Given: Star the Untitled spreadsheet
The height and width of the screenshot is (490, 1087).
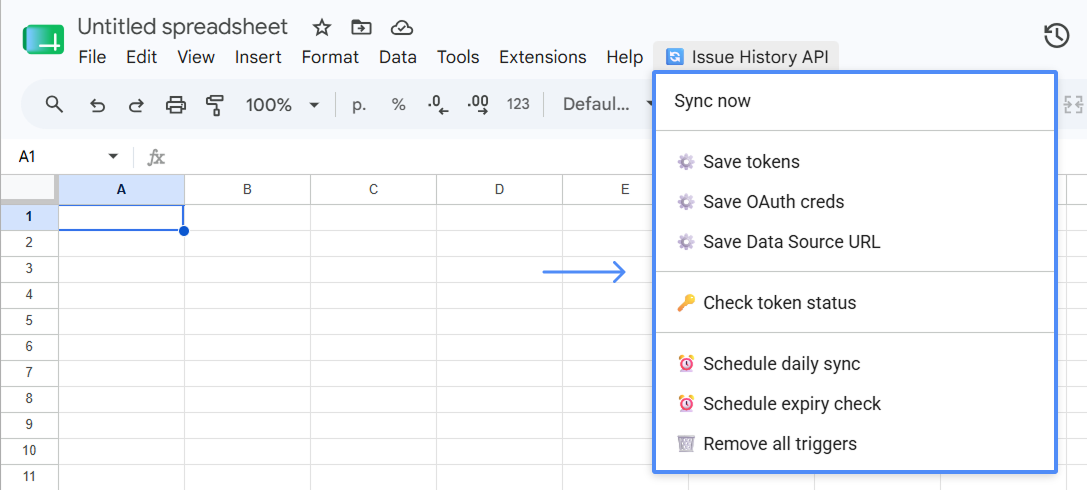Looking at the screenshot, I should click(x=322, y=28).
